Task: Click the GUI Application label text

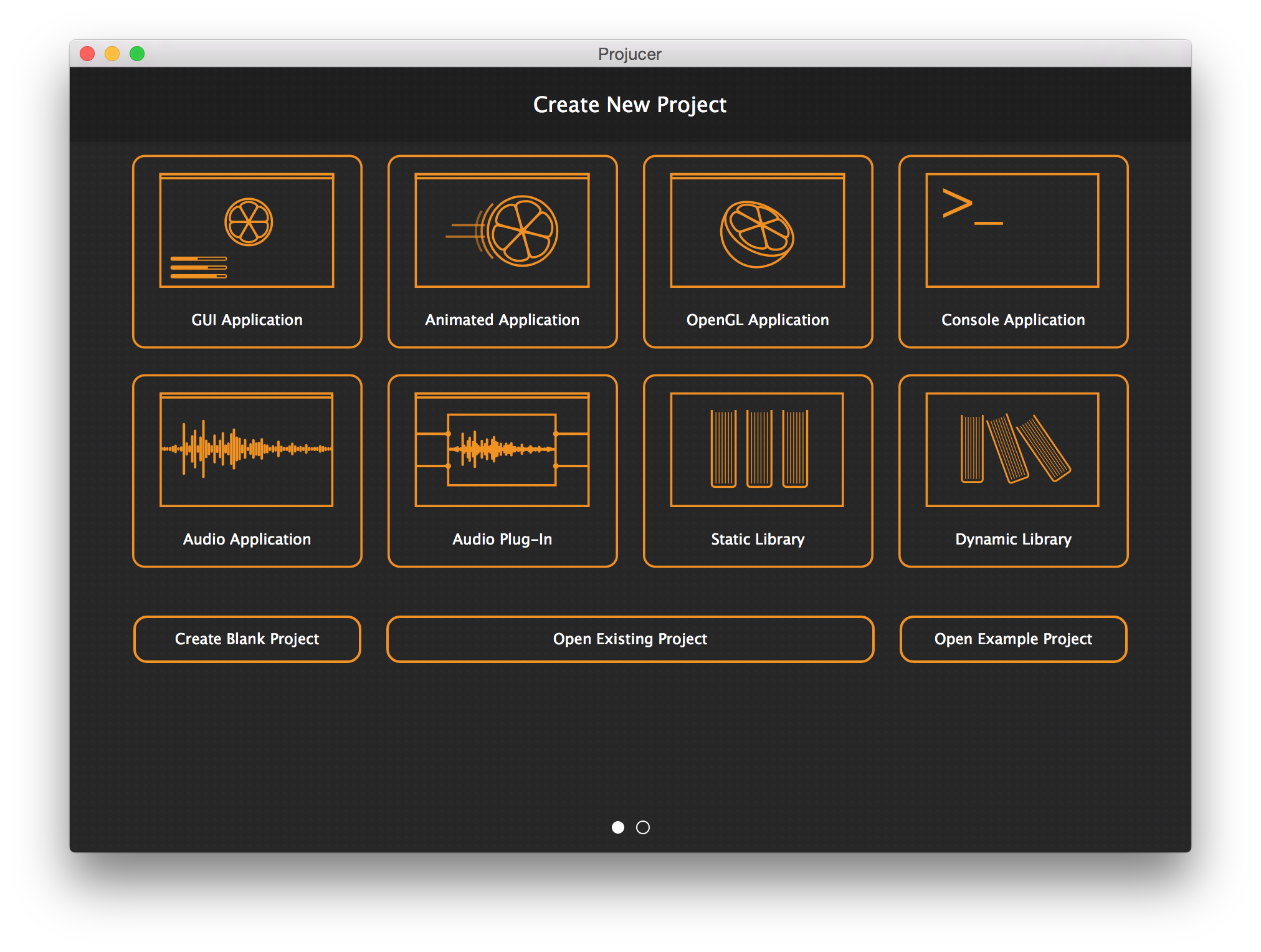Action: tap(247, 320)
